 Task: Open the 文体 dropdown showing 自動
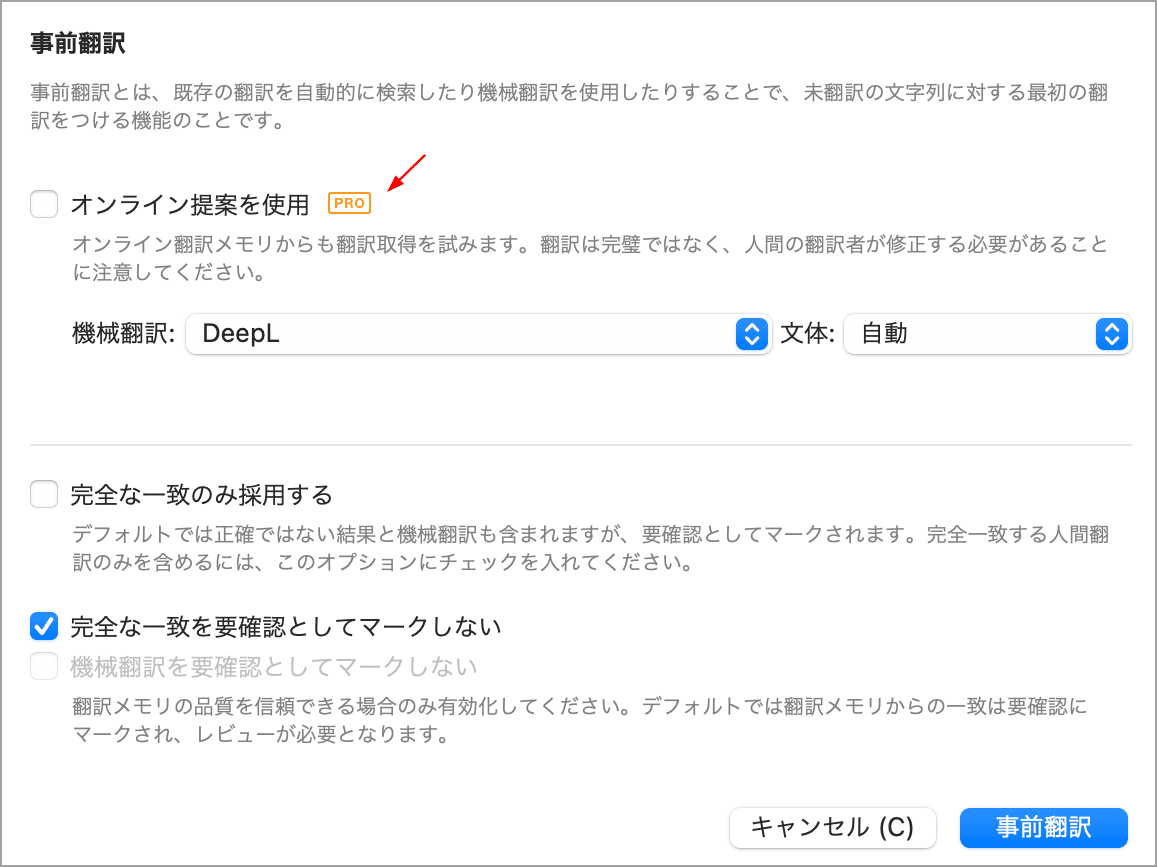970,334
